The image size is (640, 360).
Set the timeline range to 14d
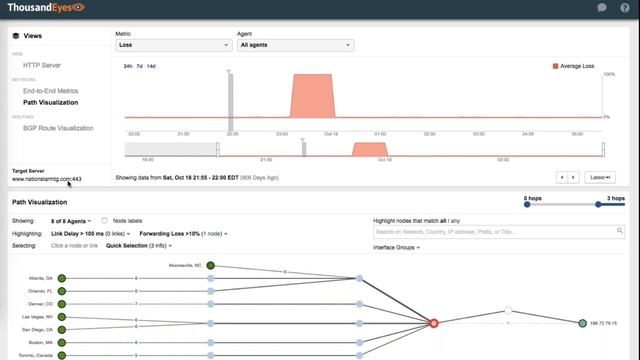[x=151, y=66]
